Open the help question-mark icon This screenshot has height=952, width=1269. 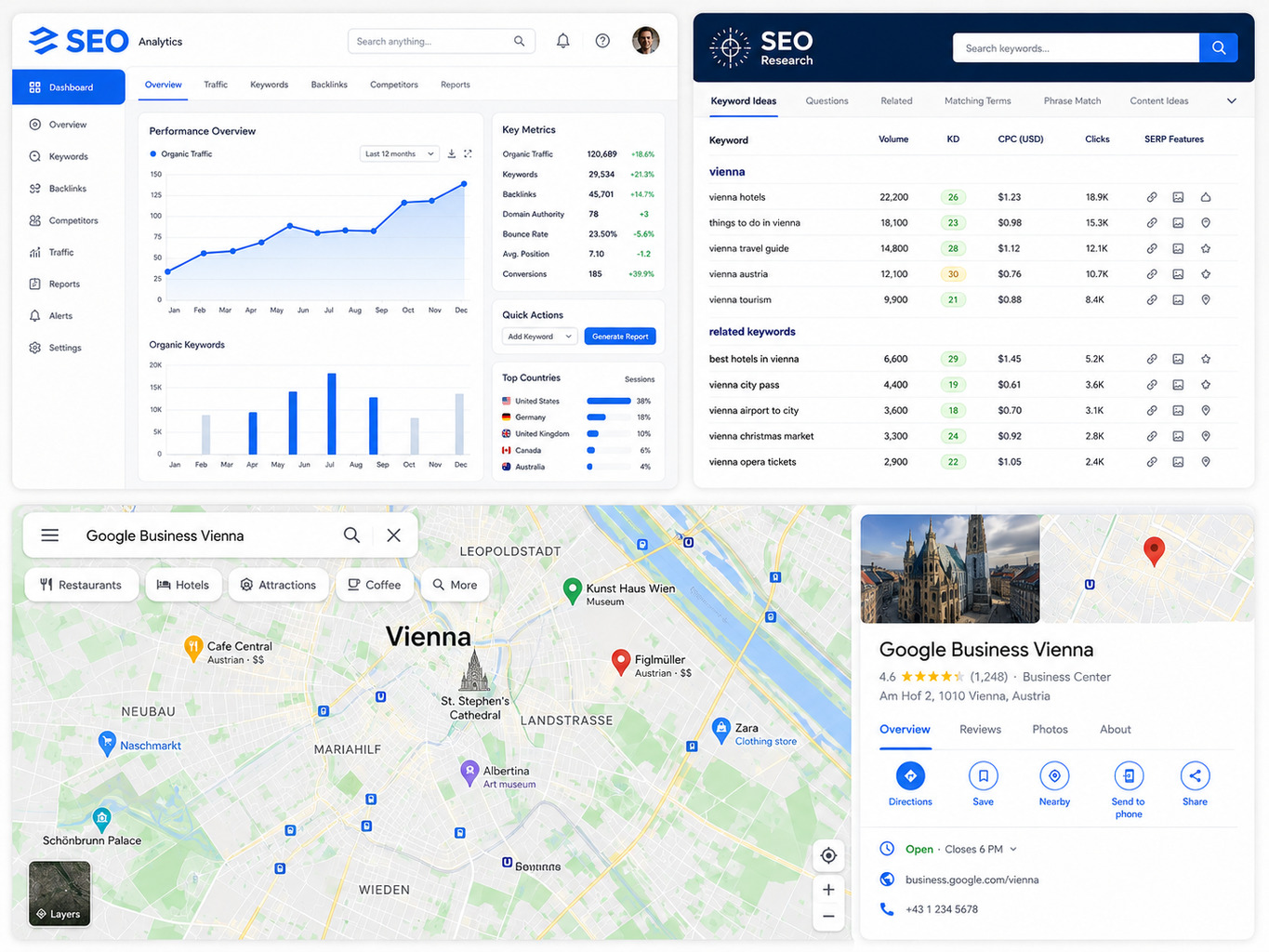(x=602, y=41)
